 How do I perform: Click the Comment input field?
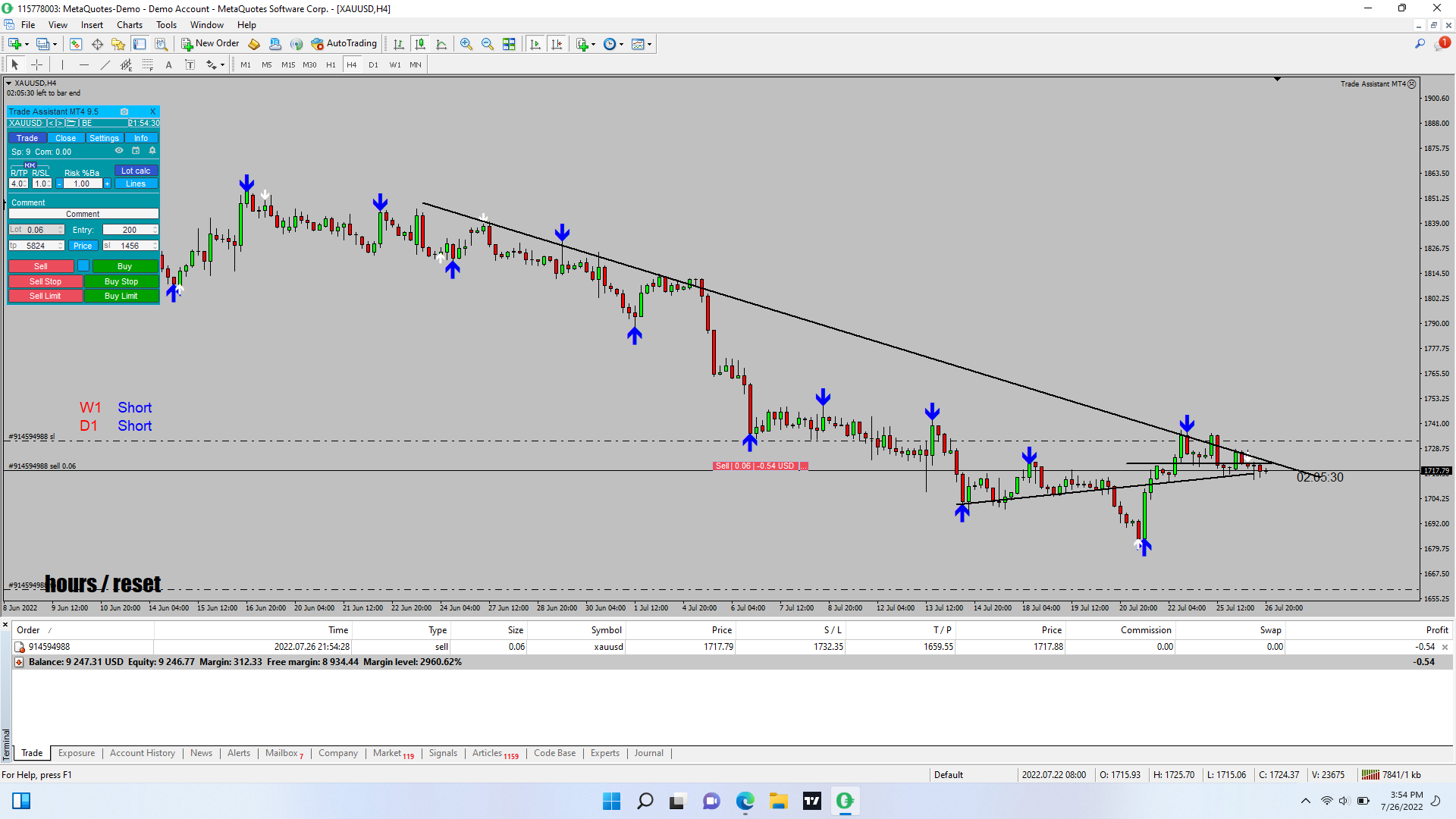pos(83,214)
